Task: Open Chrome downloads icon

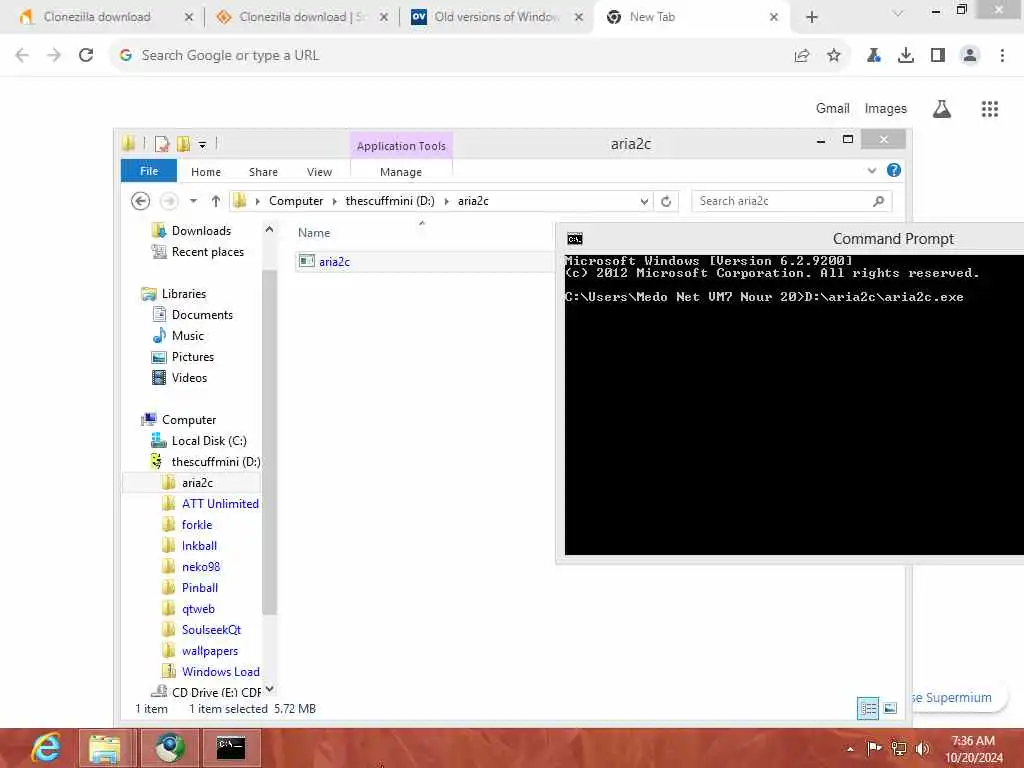Action: (906, 56)
